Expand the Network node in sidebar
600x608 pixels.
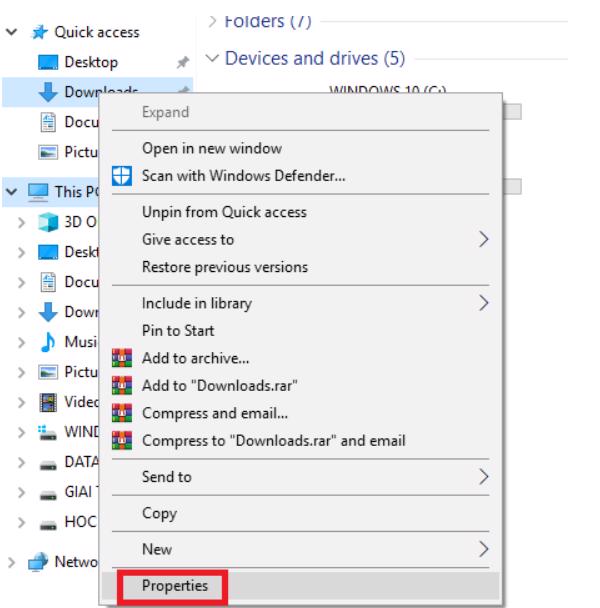click(x=10, y=562)
